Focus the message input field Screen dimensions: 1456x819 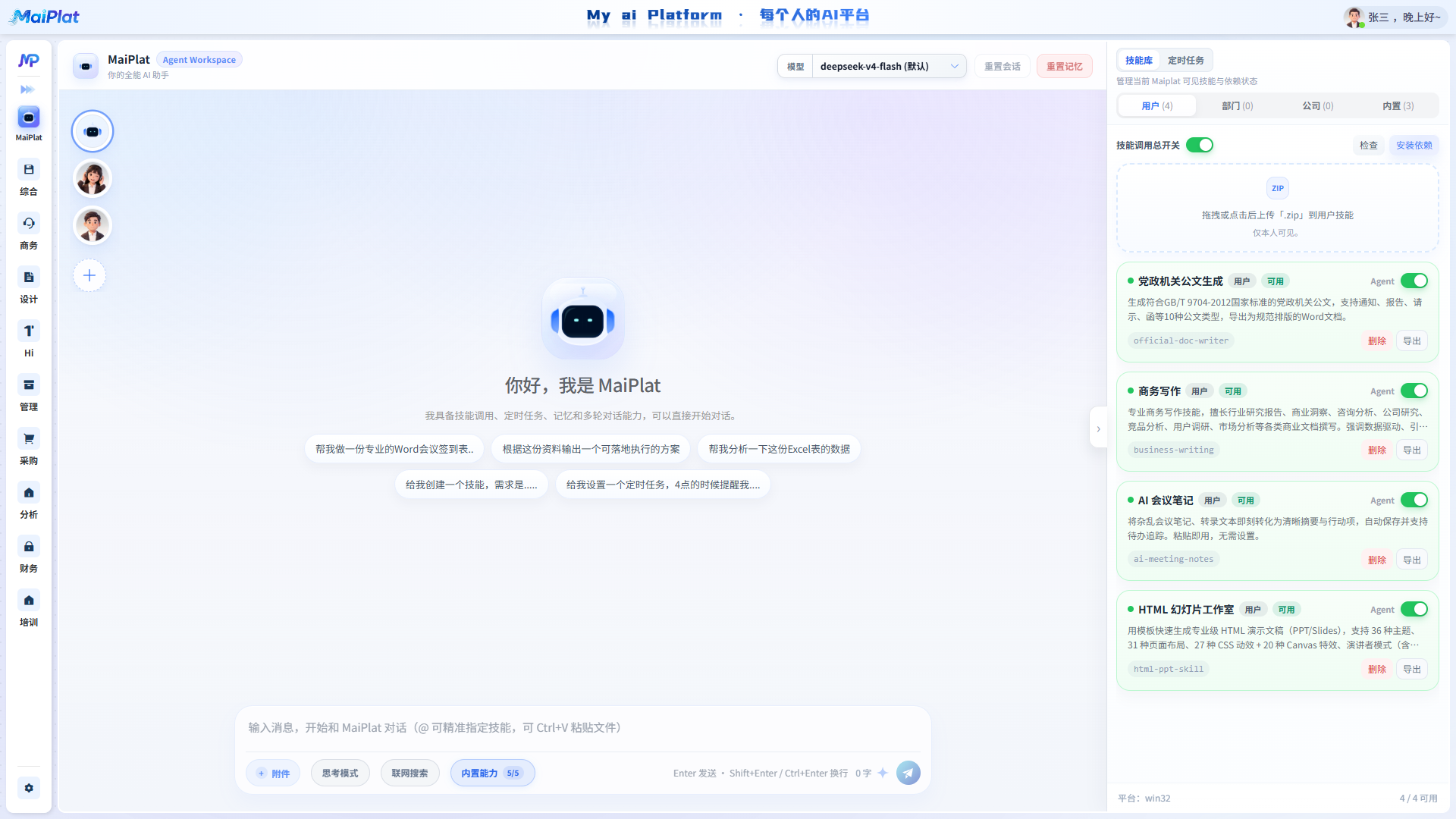tap(582, 728)
